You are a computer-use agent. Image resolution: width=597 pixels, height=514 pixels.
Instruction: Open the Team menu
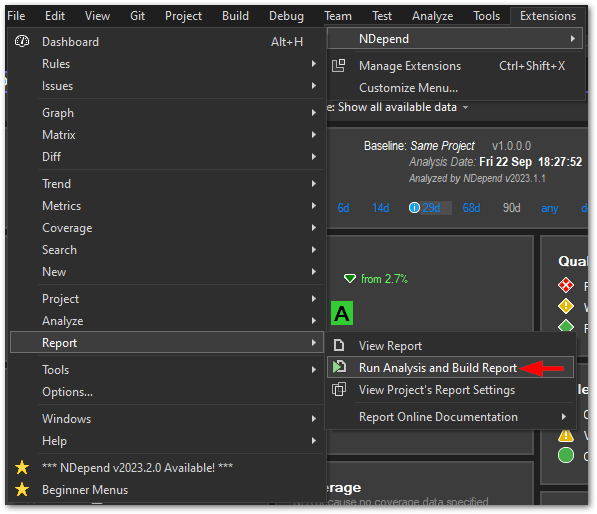pyautogui.click(x=338, y=16)
